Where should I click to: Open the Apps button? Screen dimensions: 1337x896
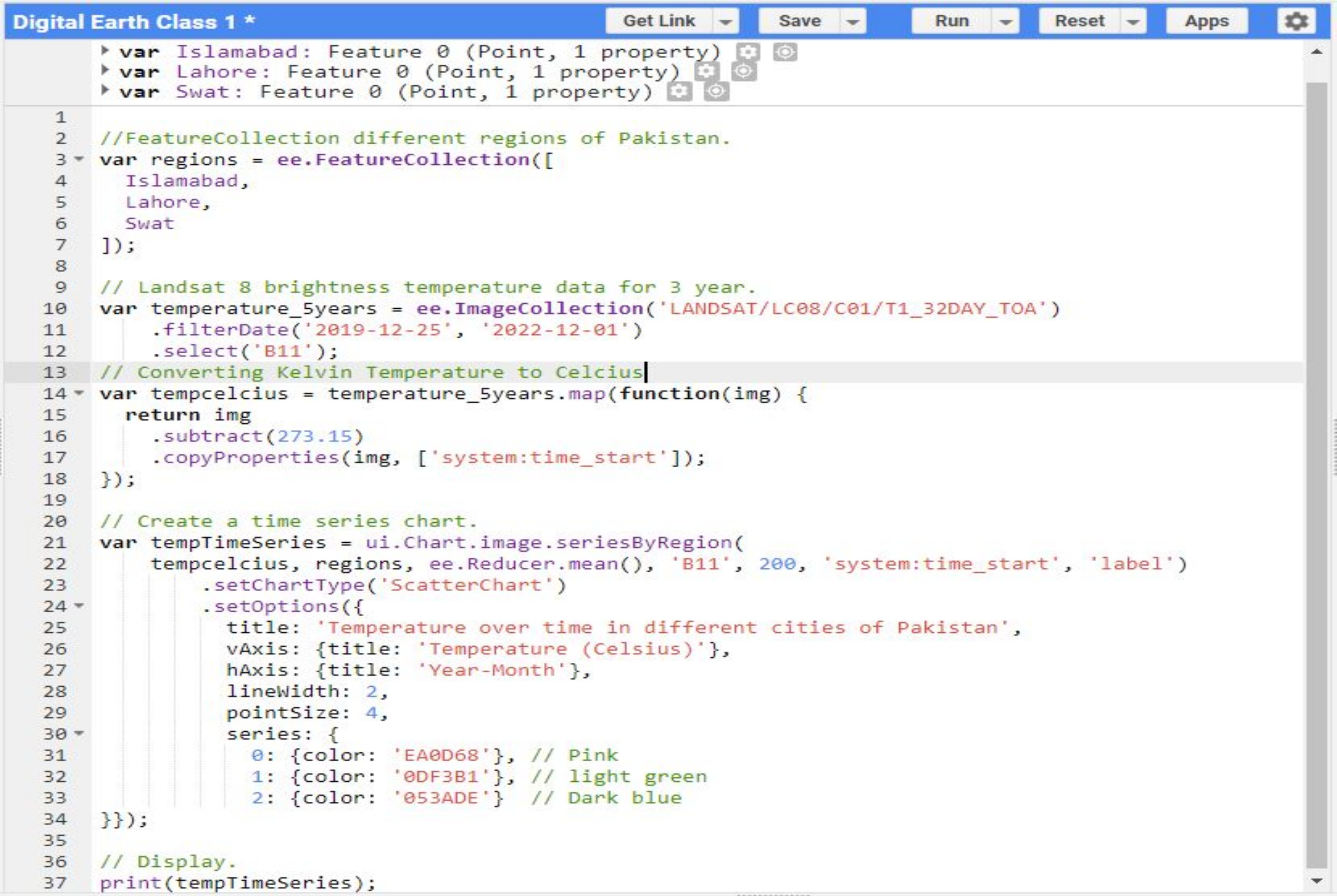click(1207, 21)
